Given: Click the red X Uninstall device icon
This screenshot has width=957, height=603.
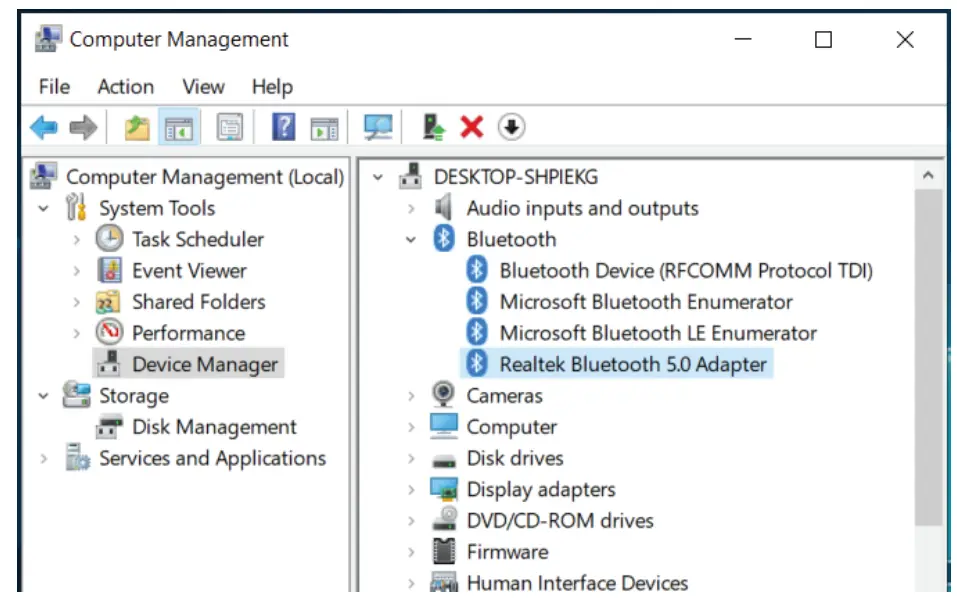Looking at the screenshot, I should coord(471,127).
